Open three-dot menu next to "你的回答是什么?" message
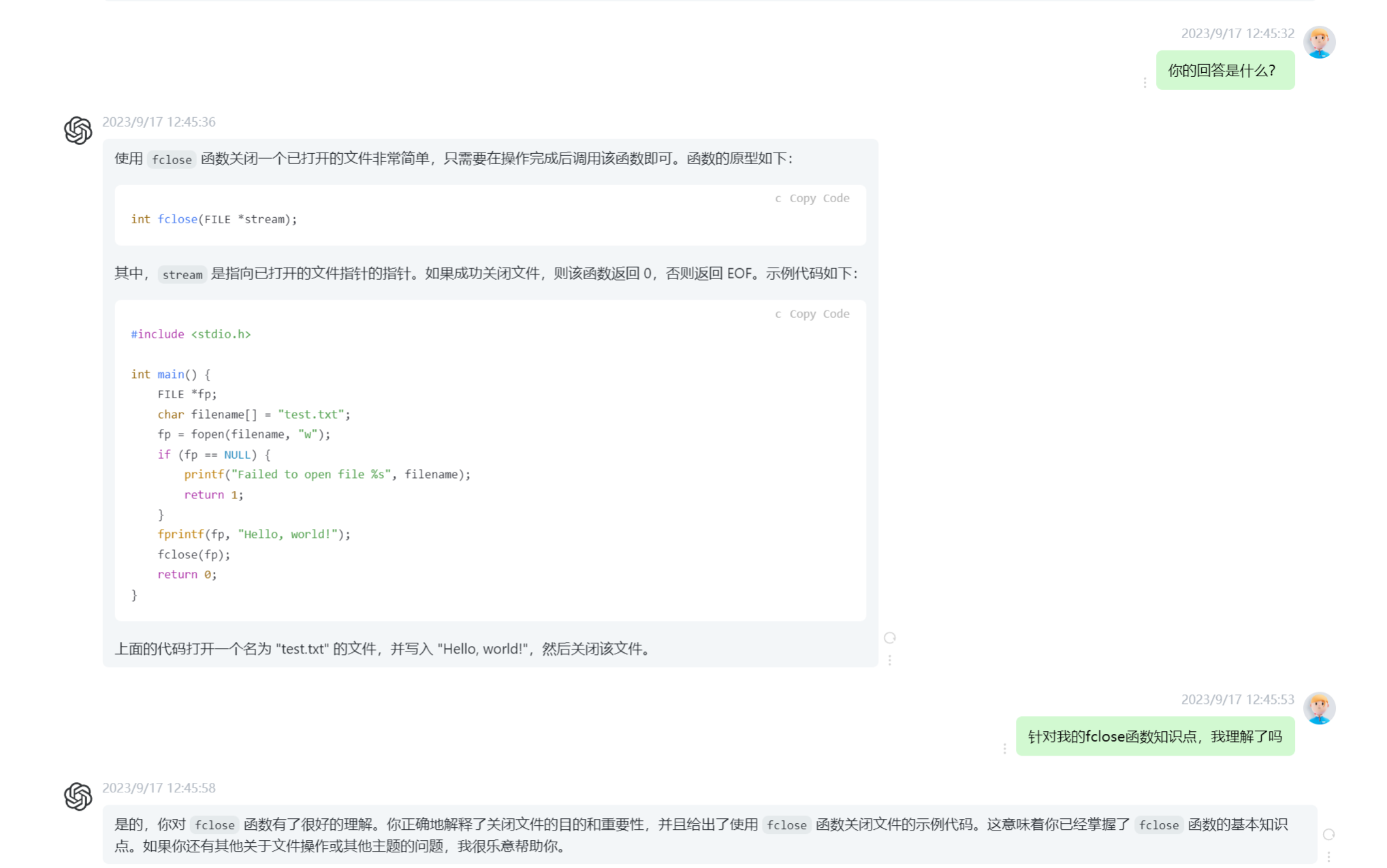Viewport: 1387px width, 868px height. pyautogui.click(x=1145, y=82)
